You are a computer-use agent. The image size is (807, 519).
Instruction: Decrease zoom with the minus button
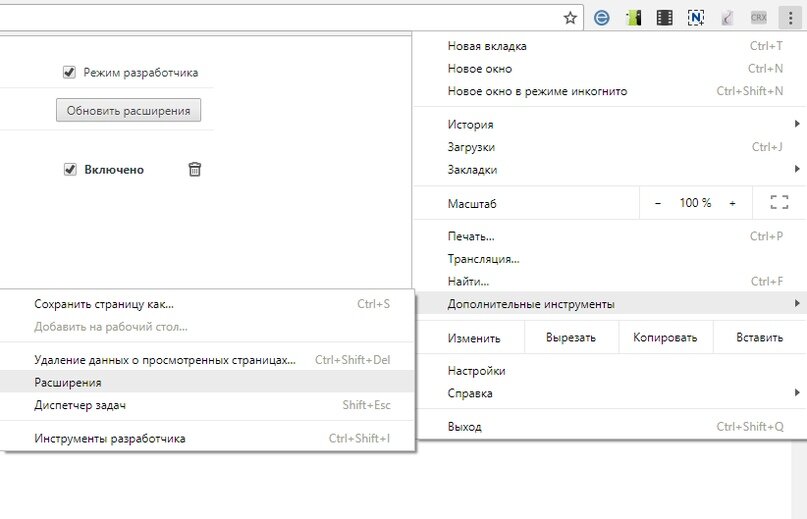click(658, 203)
